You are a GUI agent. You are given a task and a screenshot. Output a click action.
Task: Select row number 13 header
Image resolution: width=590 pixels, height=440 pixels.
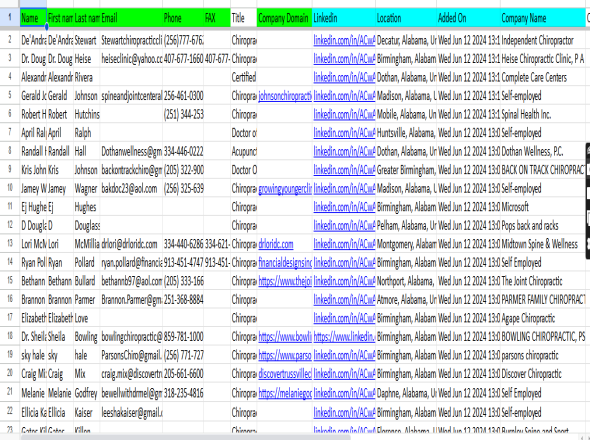pyautogui.click(x=10, y=244)
